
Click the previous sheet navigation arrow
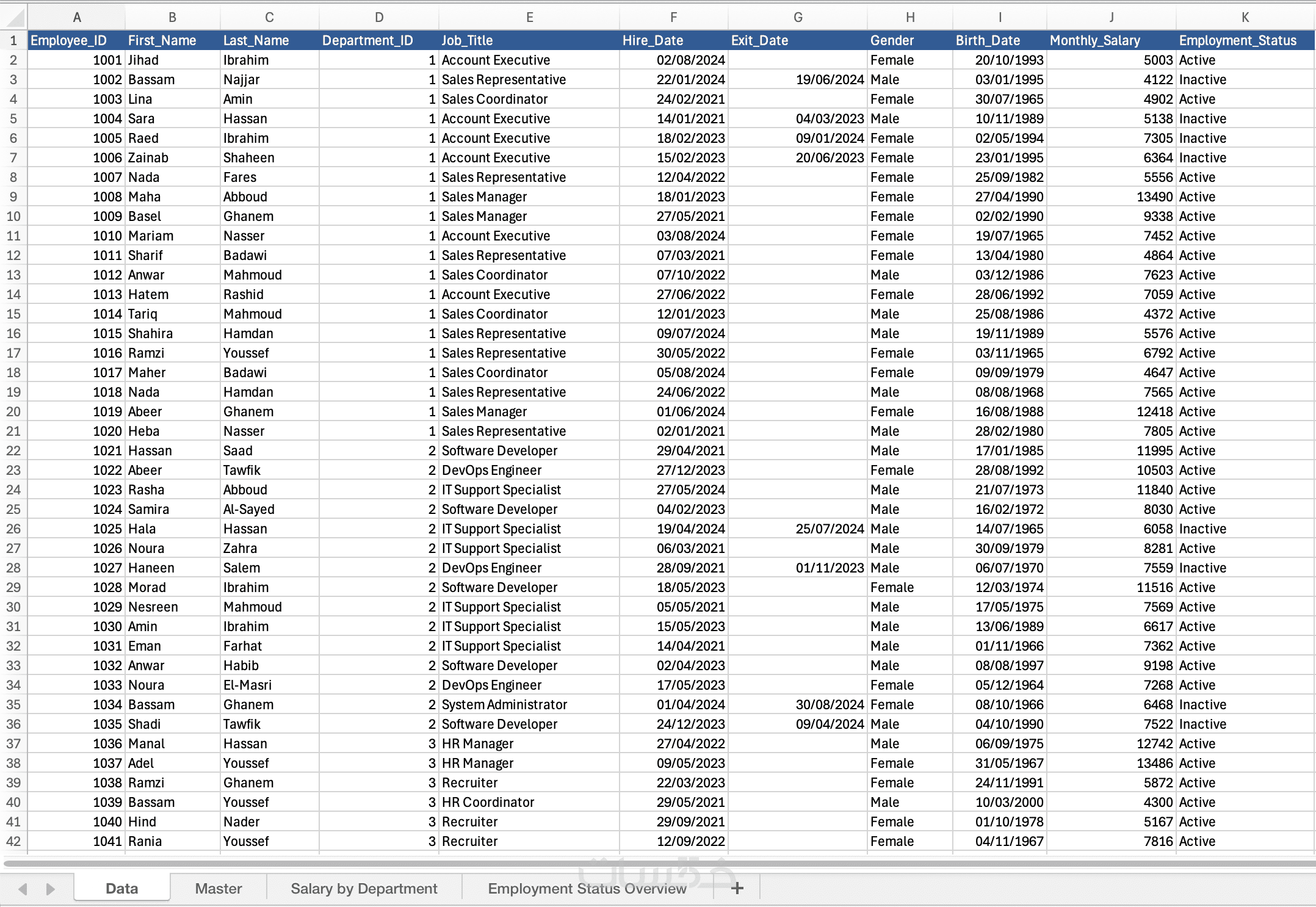[23, 889]
